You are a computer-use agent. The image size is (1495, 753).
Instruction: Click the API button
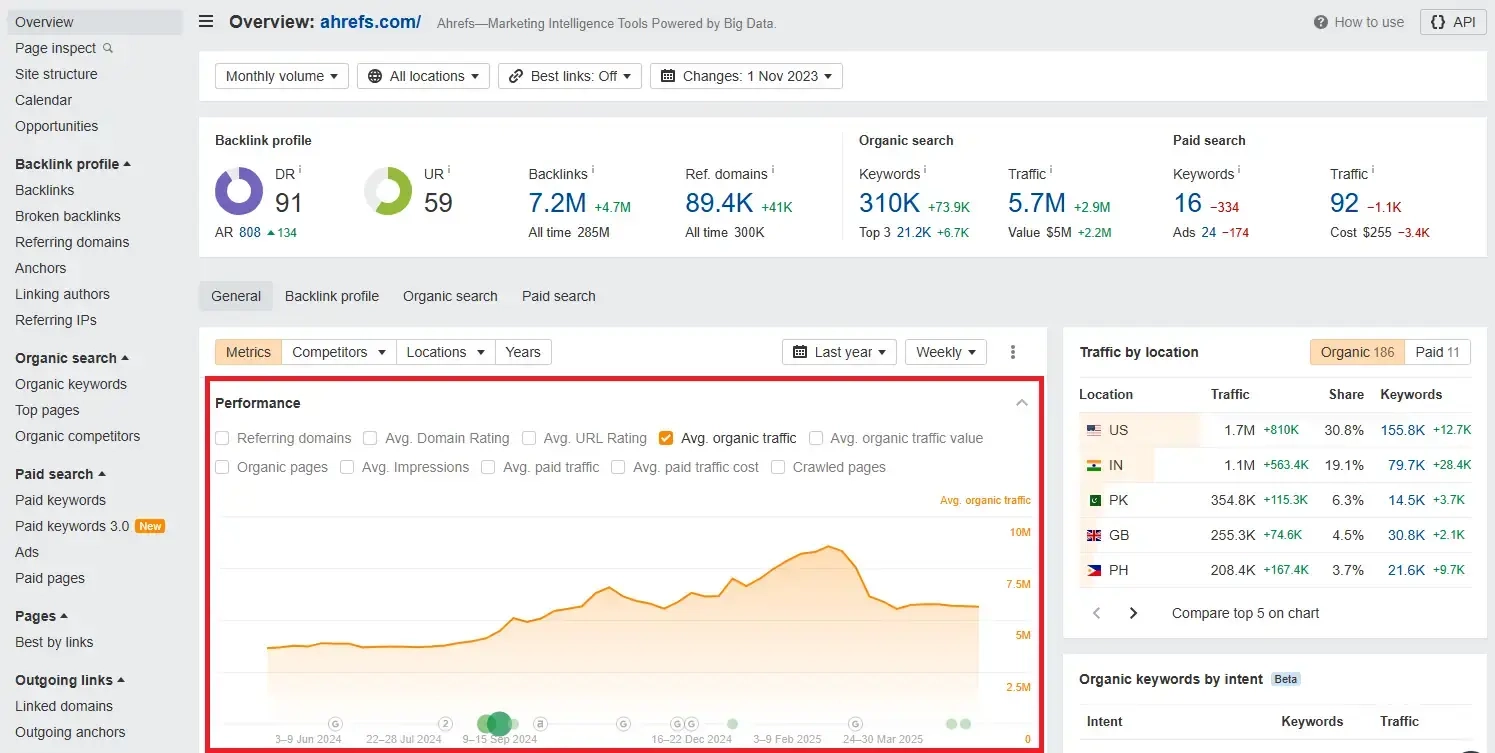(x=1452, y=22)
